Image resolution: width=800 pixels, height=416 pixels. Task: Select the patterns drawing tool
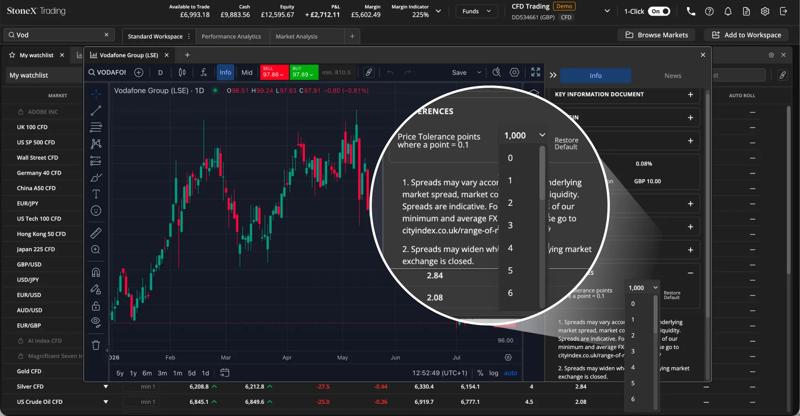tap(96, 144)
